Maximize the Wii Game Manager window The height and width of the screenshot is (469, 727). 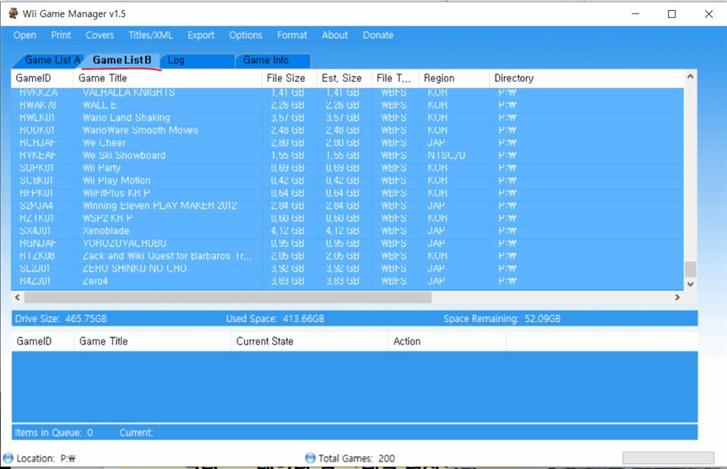[x=672, y=14]
